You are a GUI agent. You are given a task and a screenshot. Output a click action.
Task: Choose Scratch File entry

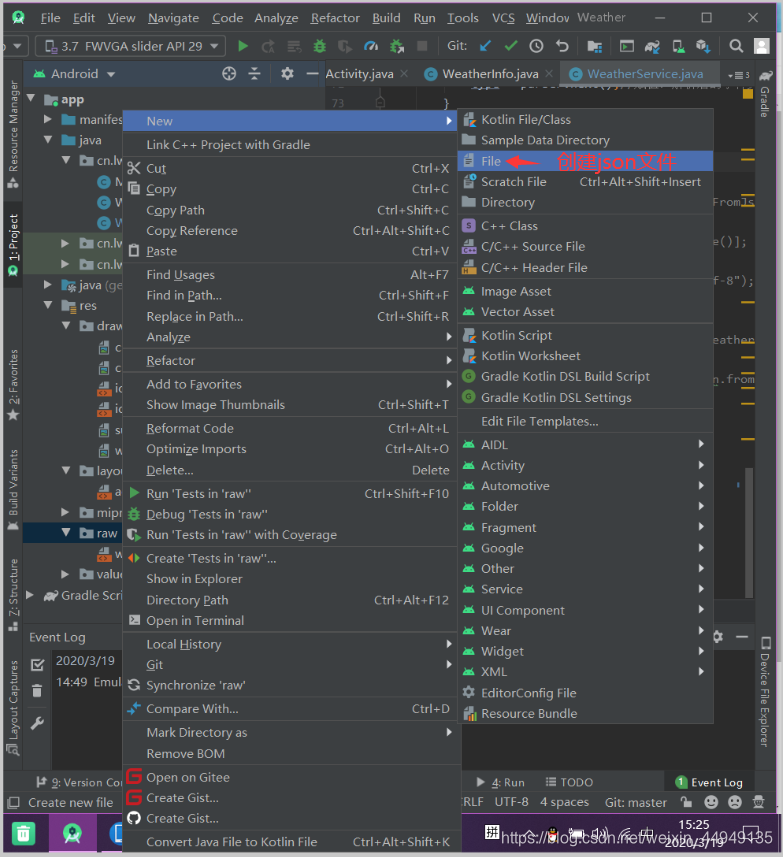585,182
